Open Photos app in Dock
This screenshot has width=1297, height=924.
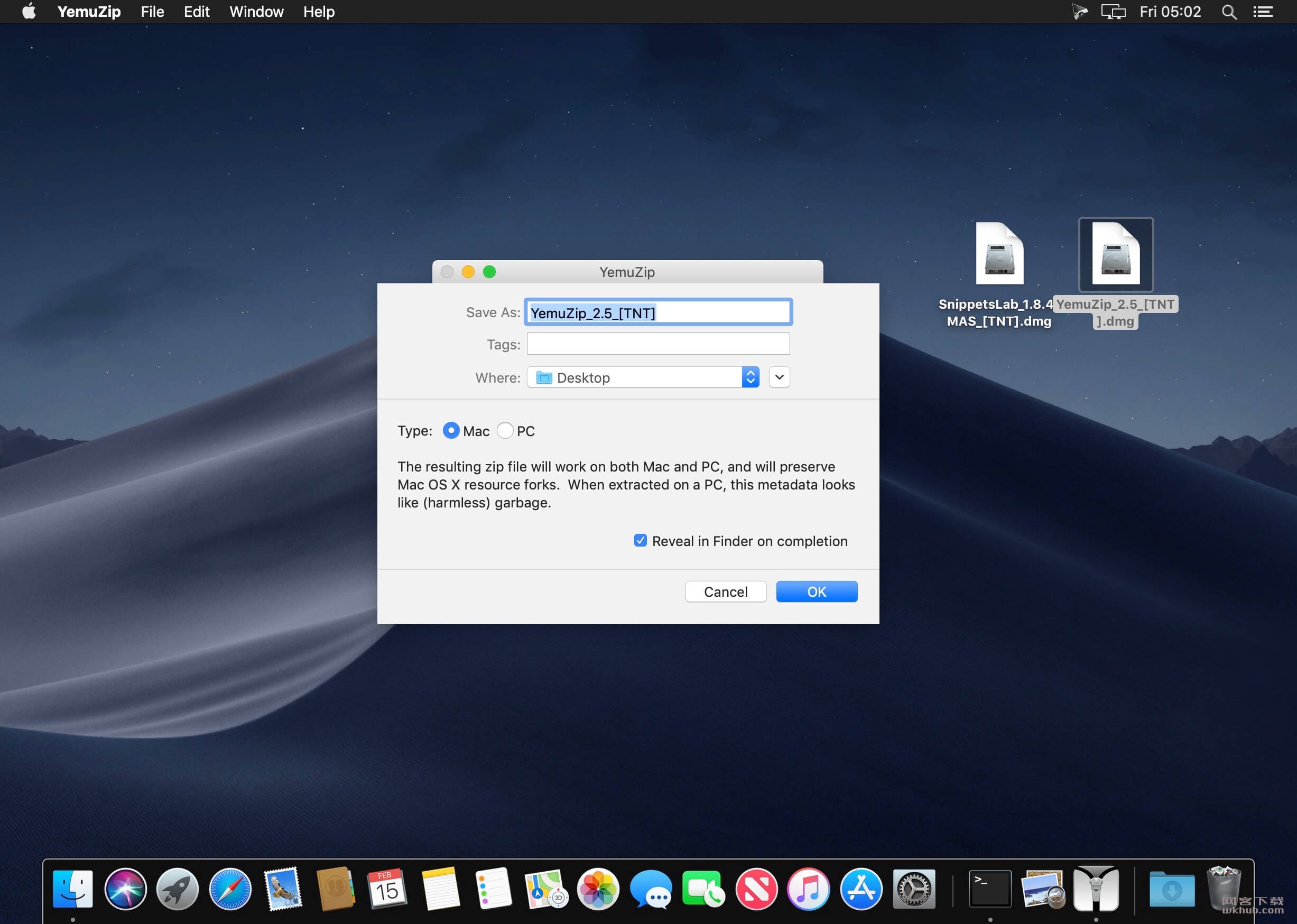pos(597,889)
